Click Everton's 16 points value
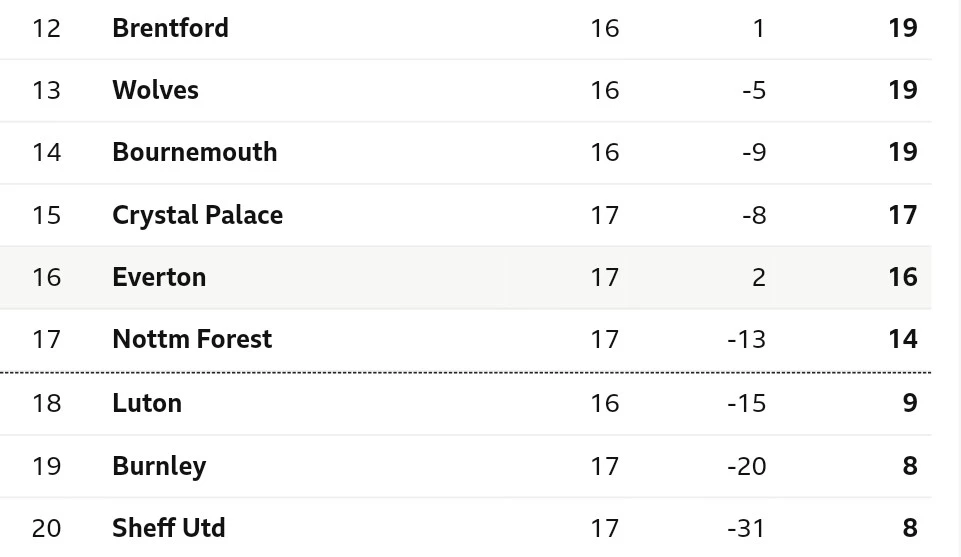 coord(902,277)
